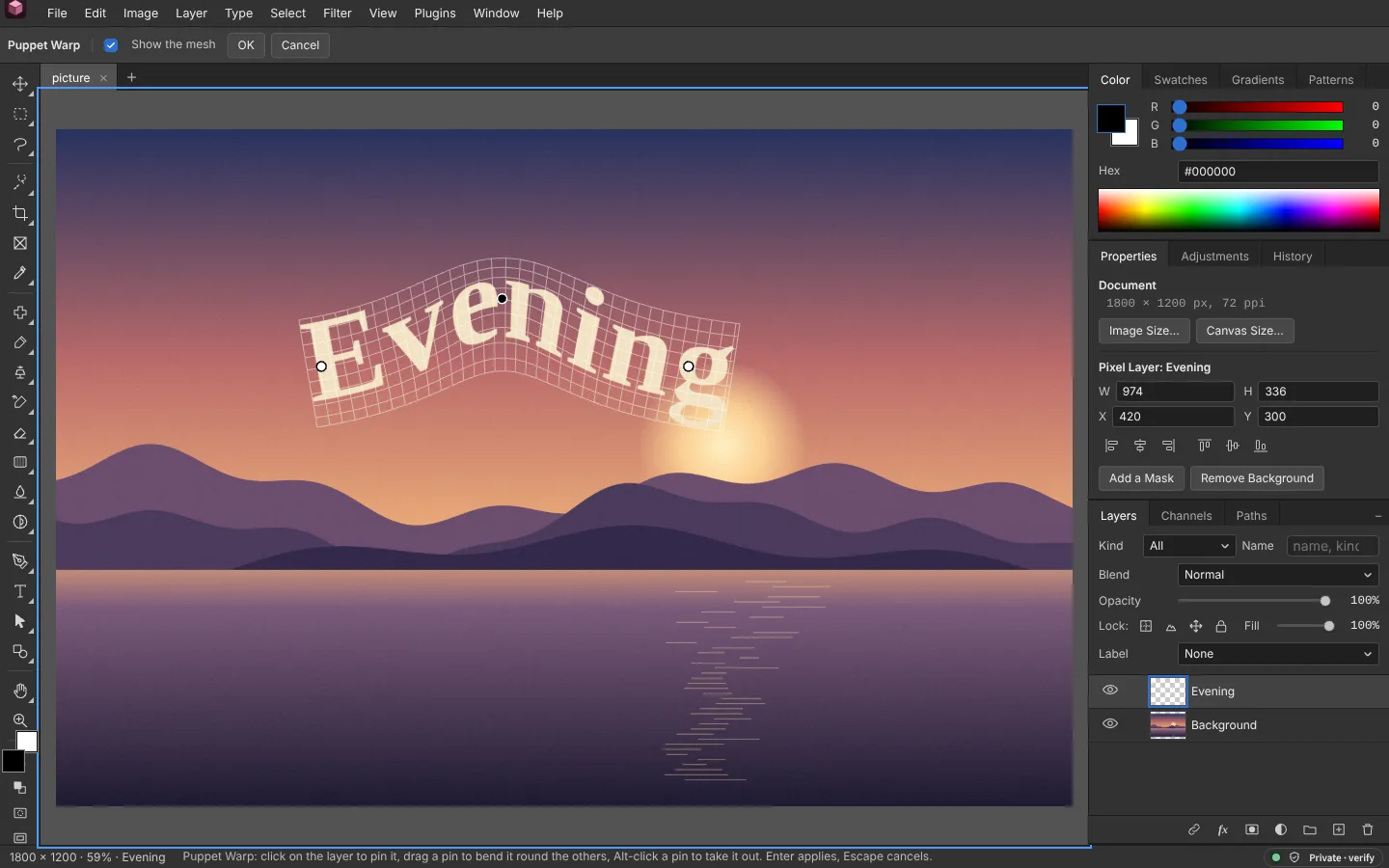Image resolution: width=1389 pixels, height=868 pixels.
Task: Select the Rectangular Marquee tool
Action: click(20, 114)
